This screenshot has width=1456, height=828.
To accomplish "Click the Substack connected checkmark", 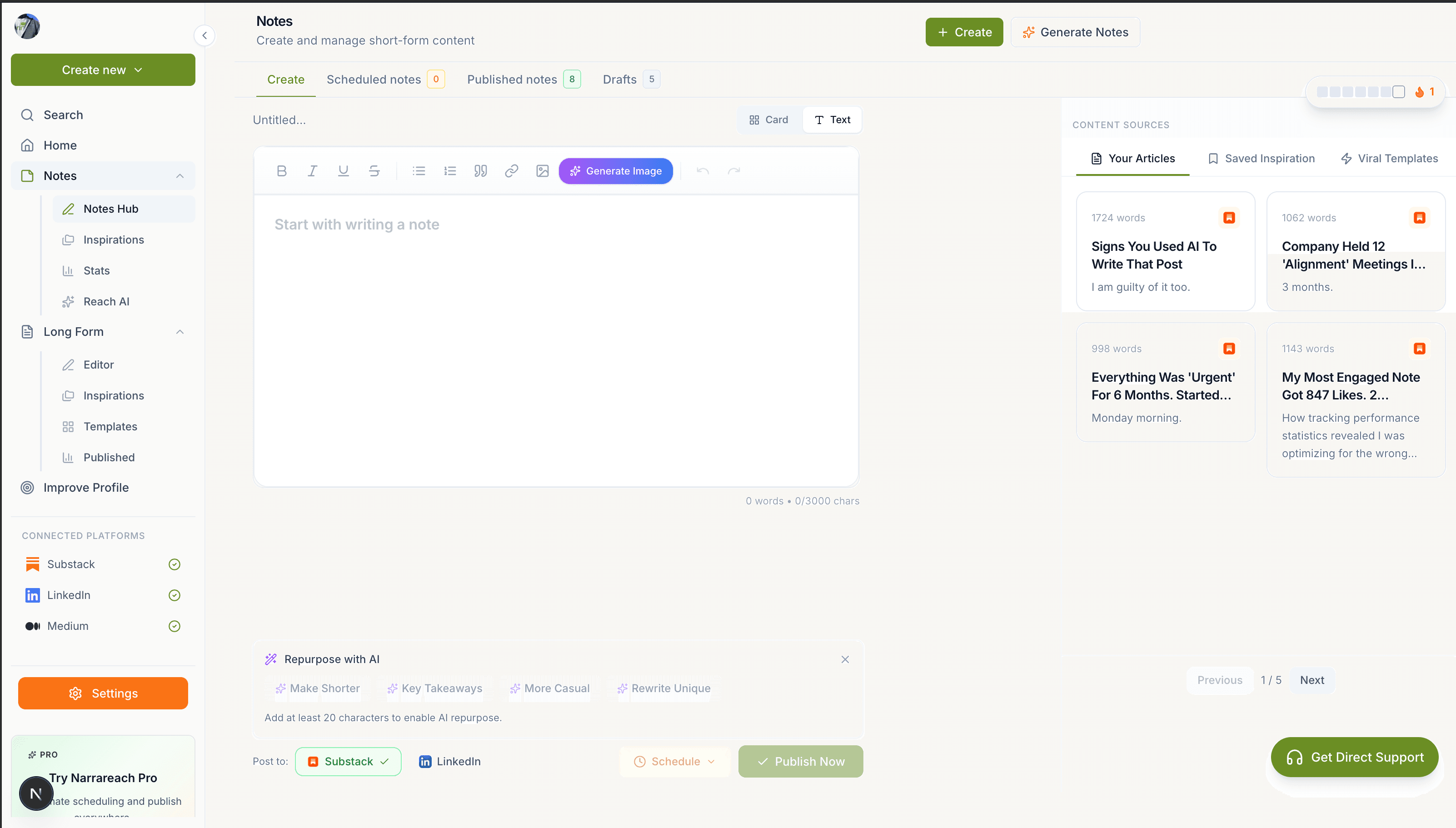I will (x=175, y=564).
